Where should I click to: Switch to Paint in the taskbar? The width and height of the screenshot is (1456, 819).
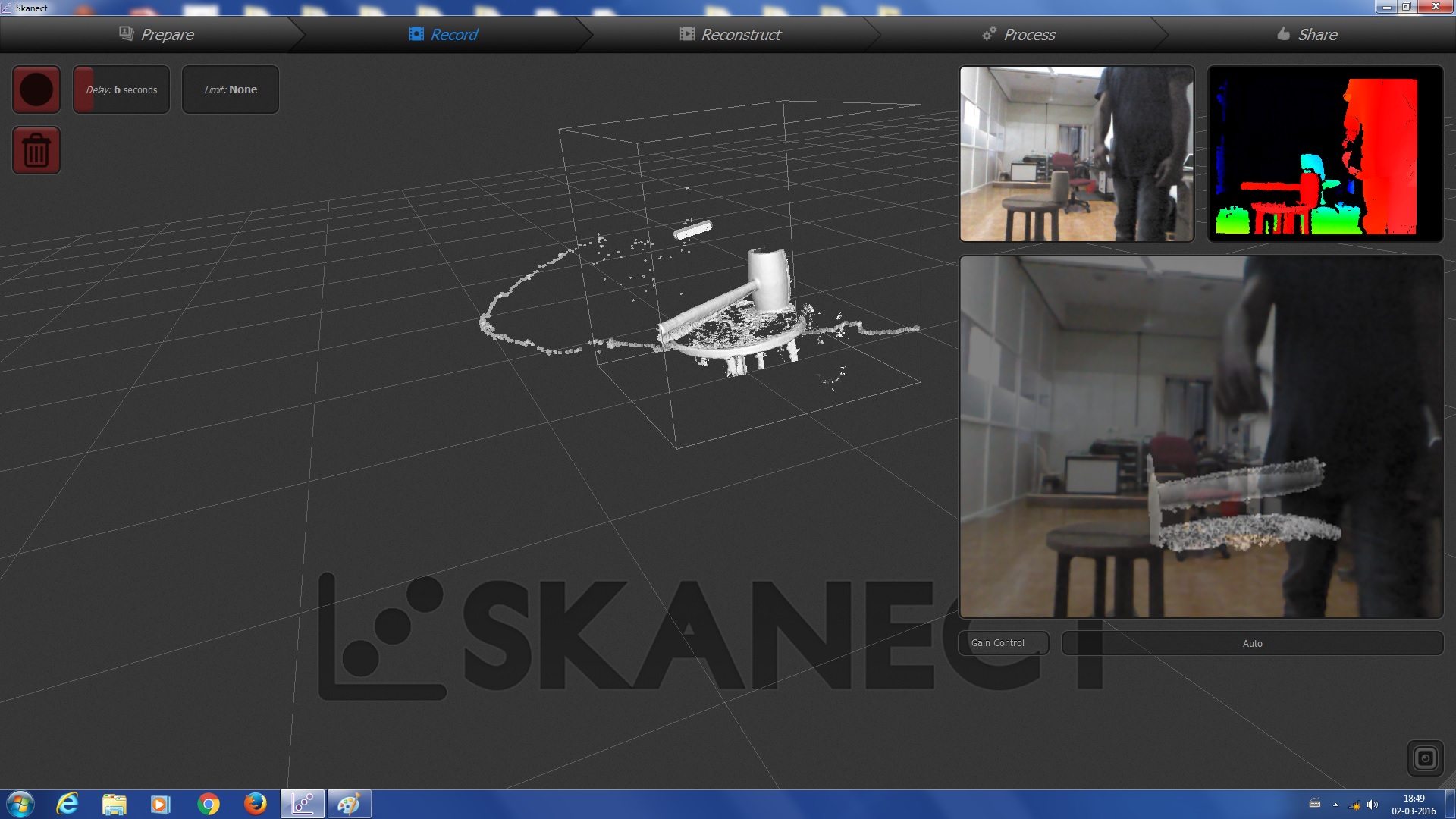click(x=349, y=804)
